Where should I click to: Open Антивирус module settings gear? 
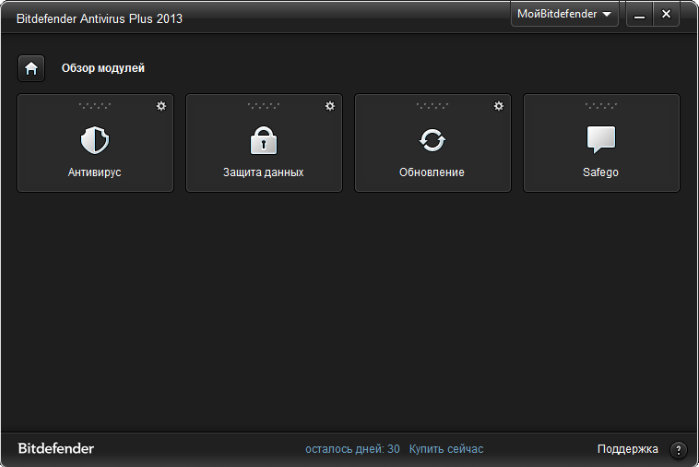(161, 106)
